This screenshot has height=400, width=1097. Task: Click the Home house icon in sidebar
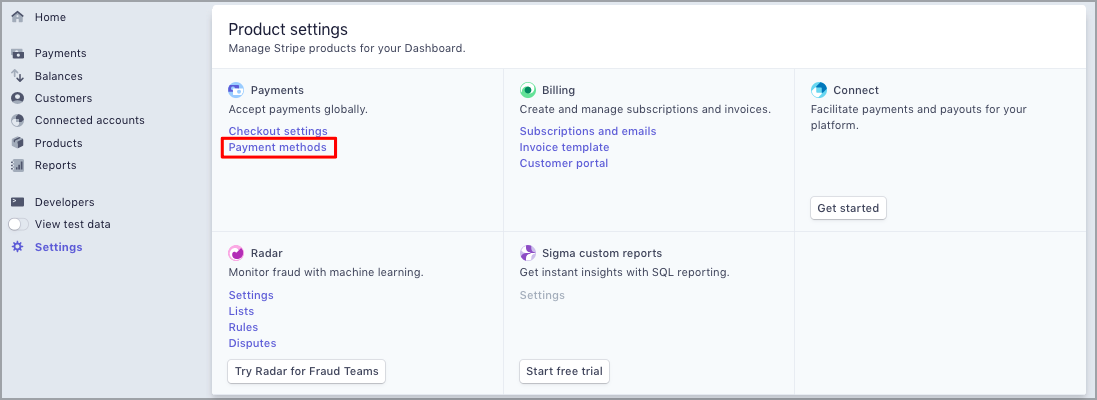pos(17,17)
